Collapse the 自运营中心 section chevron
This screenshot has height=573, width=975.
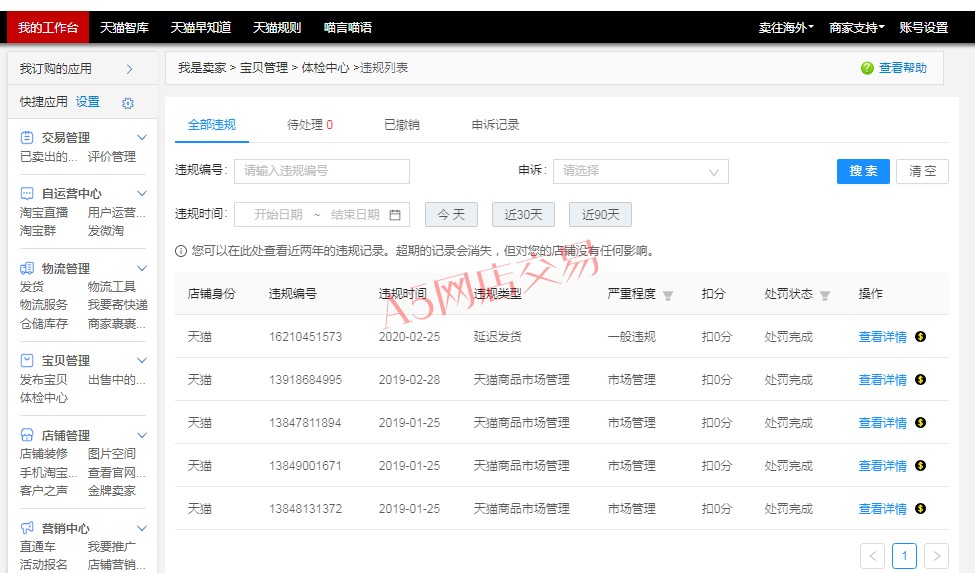pos(142,193)
